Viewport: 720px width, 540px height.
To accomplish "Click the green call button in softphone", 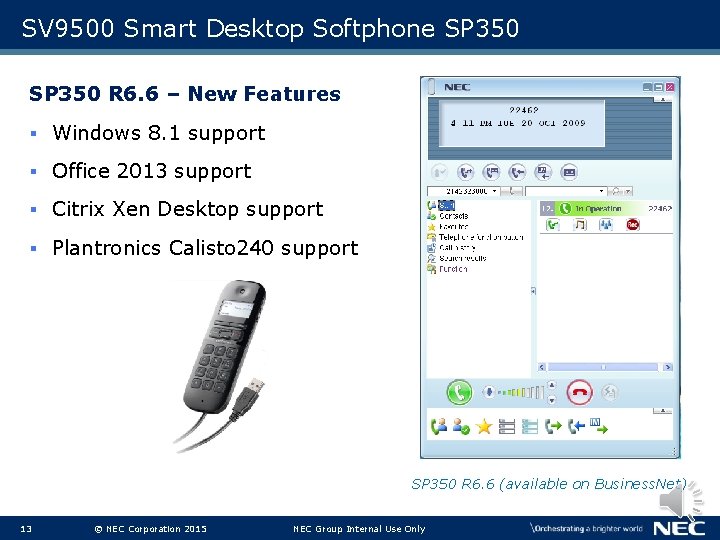I will pyautogui.click(x=459, y=393).
